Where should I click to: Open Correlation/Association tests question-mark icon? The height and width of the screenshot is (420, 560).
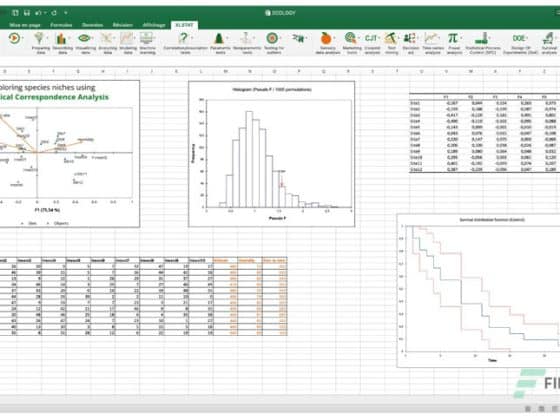click(x=183, y=38)
